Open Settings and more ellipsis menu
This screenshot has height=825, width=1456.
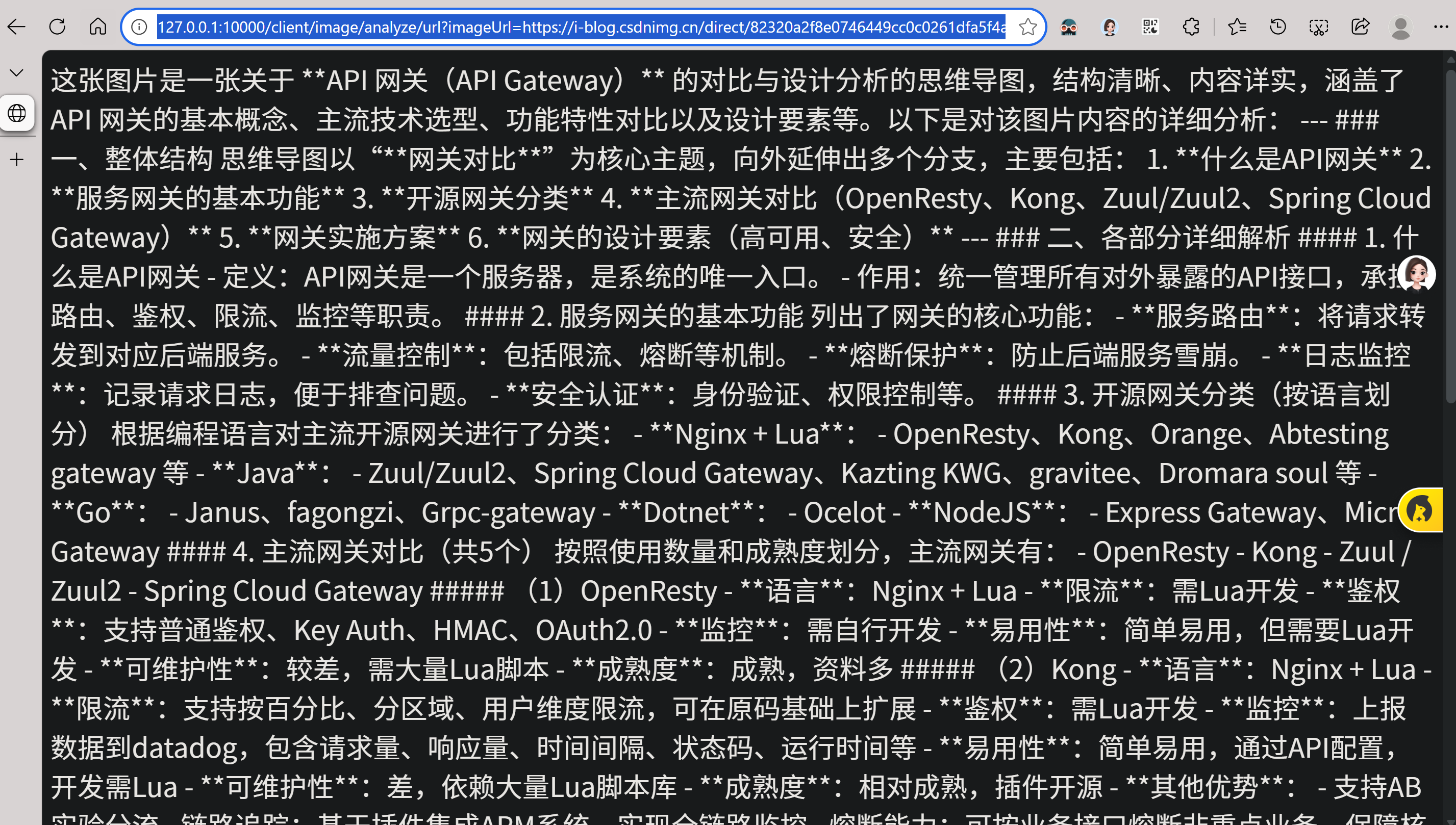[1440, 27]
